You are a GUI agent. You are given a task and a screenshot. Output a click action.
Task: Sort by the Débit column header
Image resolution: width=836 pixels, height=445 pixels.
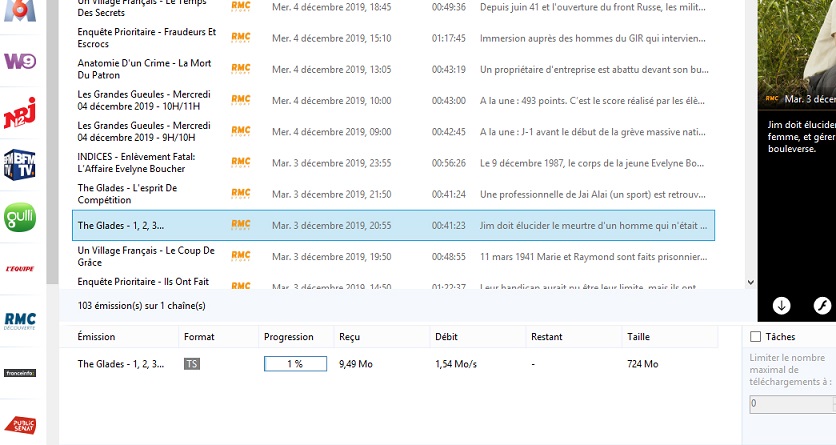(478, 337)
